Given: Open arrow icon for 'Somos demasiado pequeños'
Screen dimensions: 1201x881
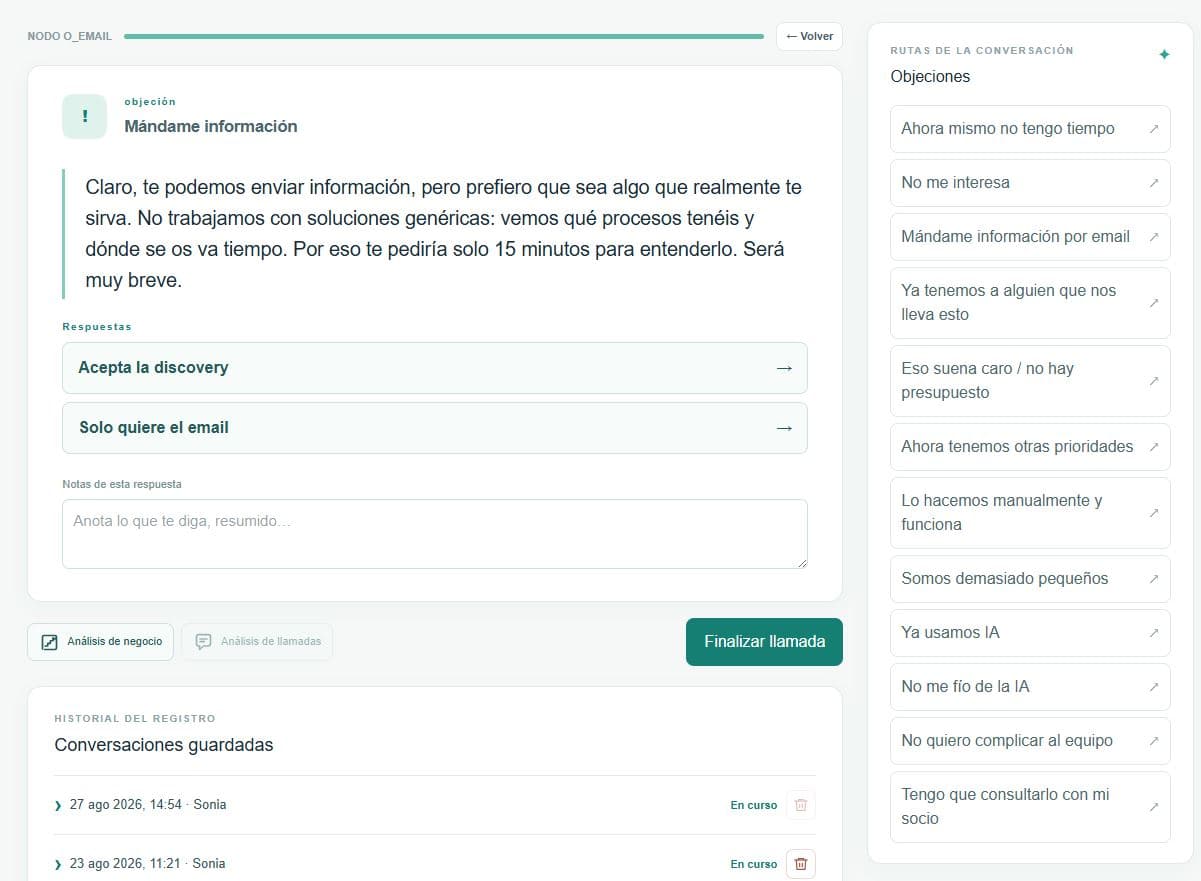Looking at the screenshot, I should [1153, 579].
